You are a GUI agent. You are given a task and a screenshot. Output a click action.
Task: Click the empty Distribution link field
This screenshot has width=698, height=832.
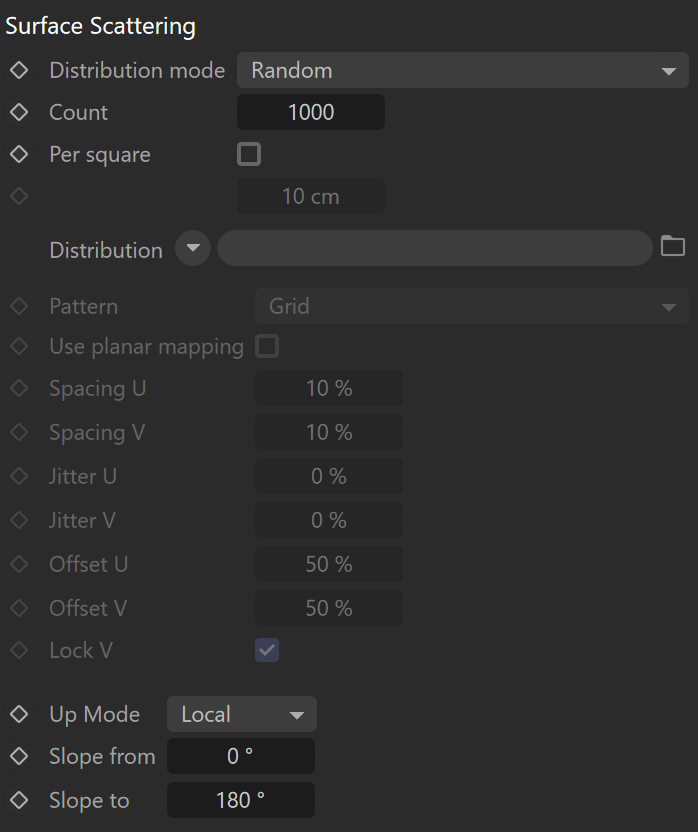435,248
